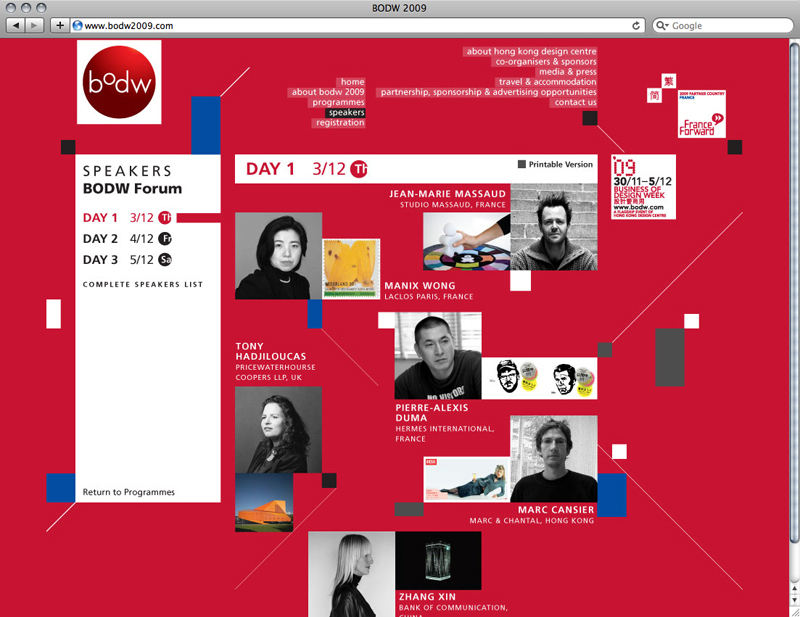Click the orange building photo thumbnail
This screenshot has height=617, width=800.
(264, 503)
